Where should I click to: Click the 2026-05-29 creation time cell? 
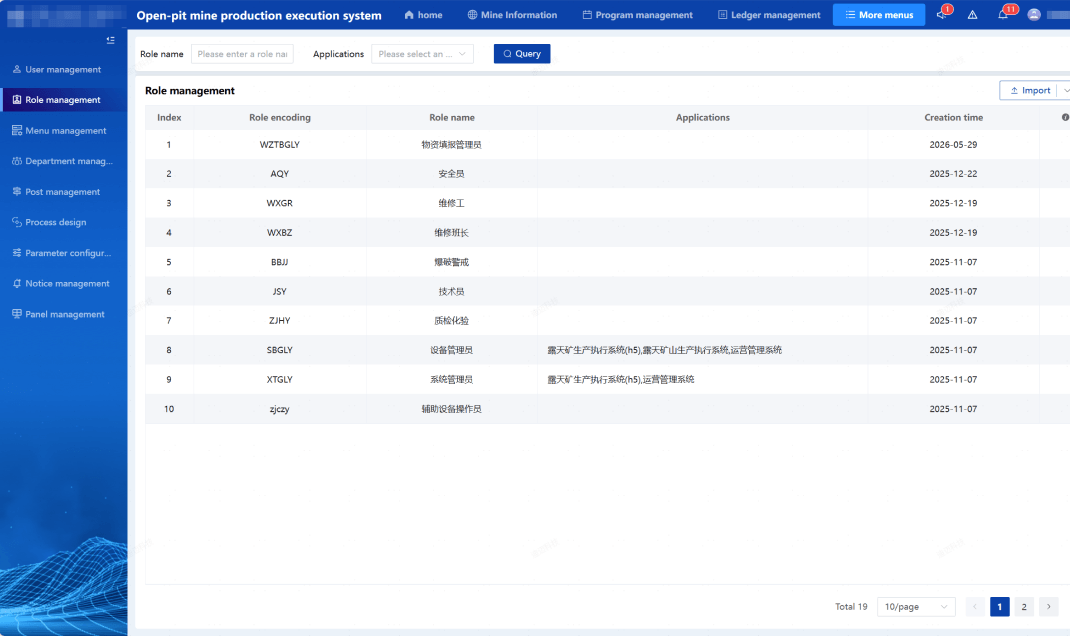point(953,145)
